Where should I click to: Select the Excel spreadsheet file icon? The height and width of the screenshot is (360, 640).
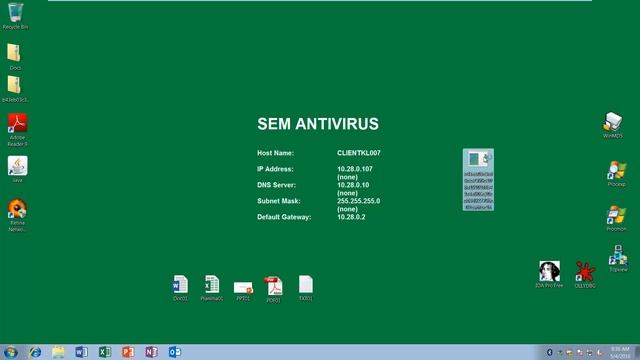(x=212, y=288)
